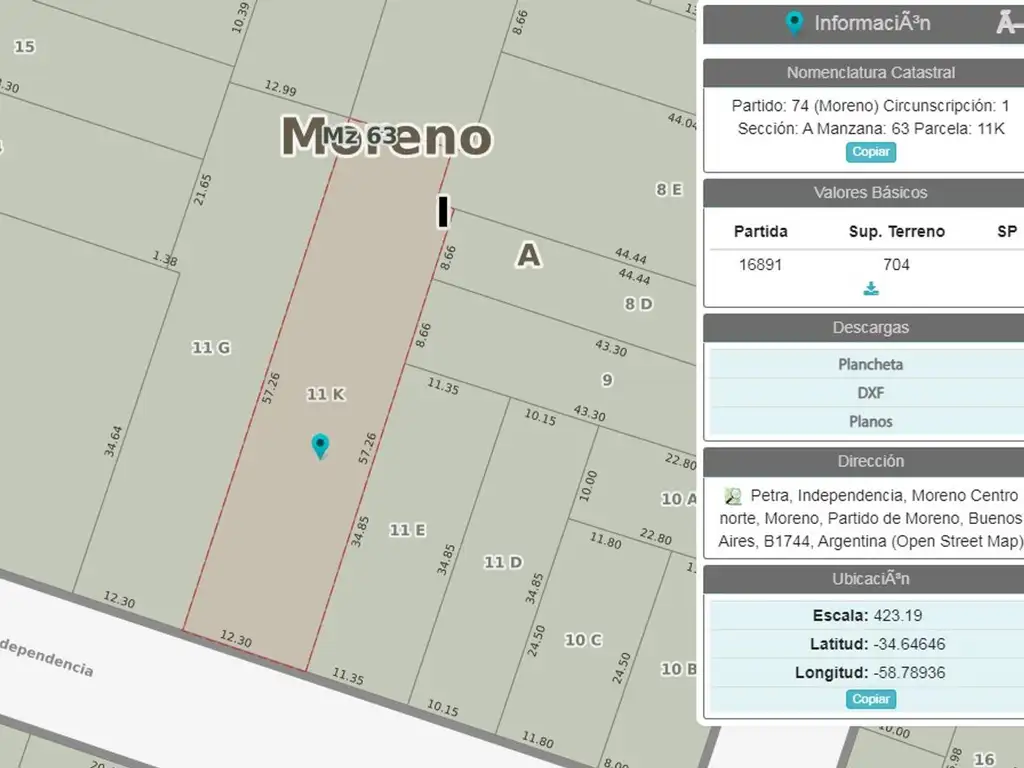Click the location pin icon beside Información
This screenshot has height=768, width=1024.
point(794,23)
